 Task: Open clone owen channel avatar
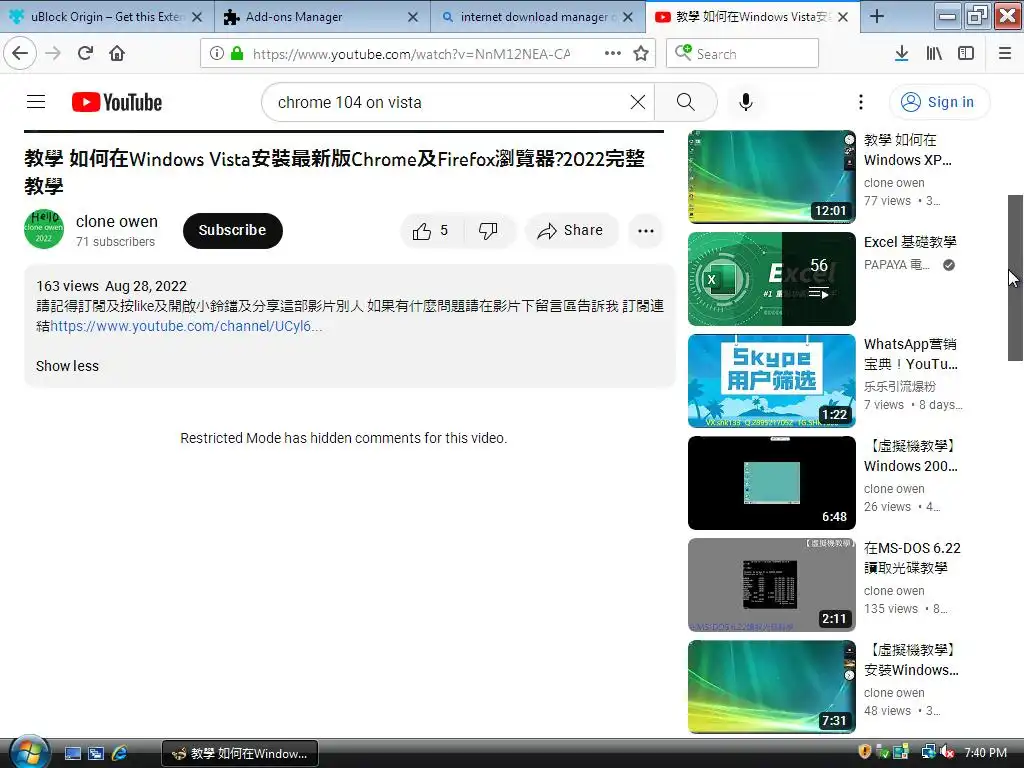(x=44, y=229)
